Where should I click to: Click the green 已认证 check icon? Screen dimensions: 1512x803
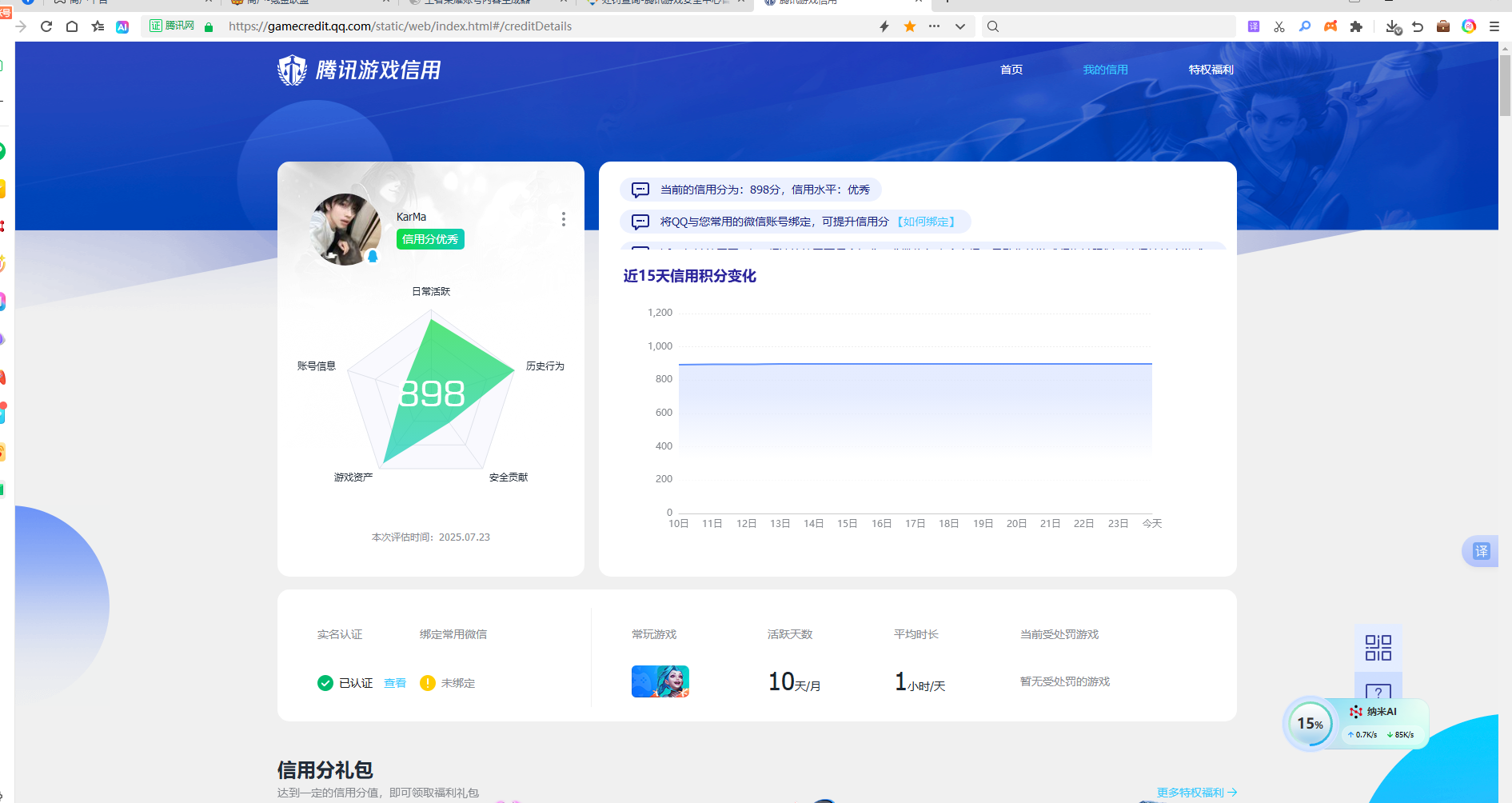(325, 683)
